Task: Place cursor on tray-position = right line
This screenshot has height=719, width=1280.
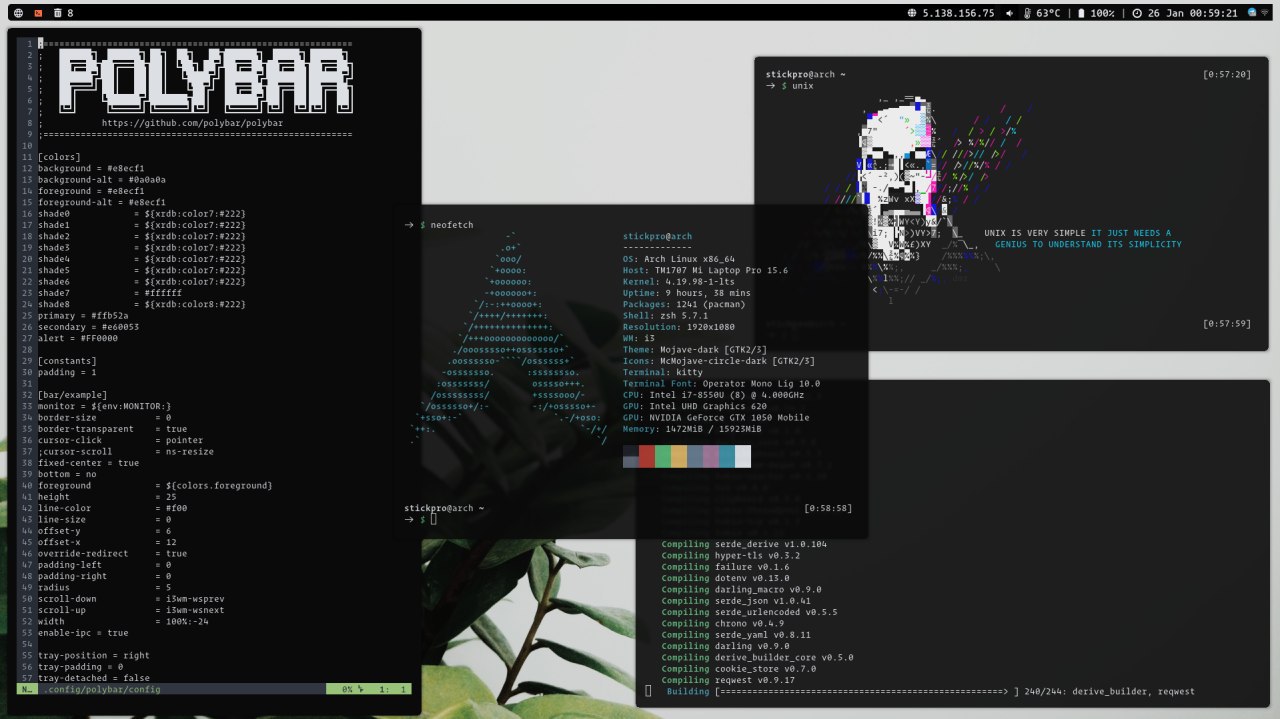Action: [94, 655]
